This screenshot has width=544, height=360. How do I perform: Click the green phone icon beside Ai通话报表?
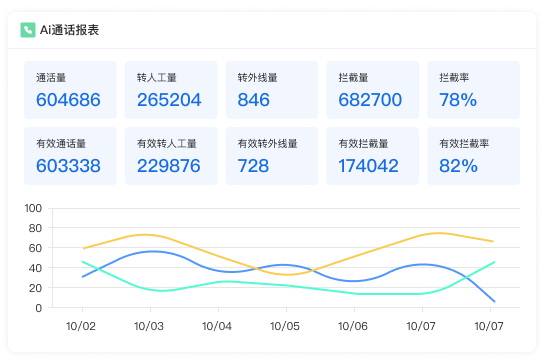(28, 30)
